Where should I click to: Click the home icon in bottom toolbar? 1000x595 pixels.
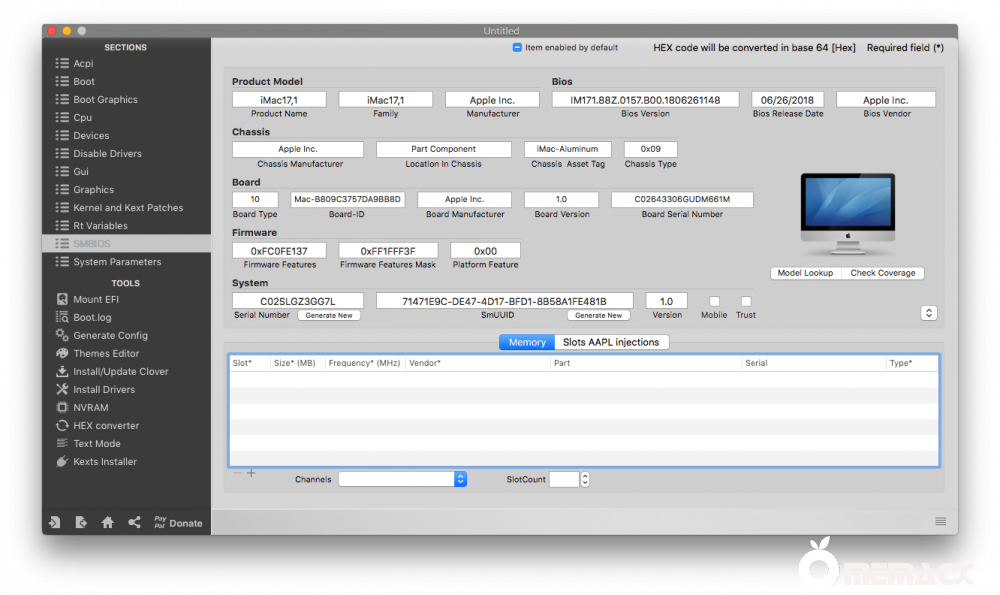pos(107,521)
